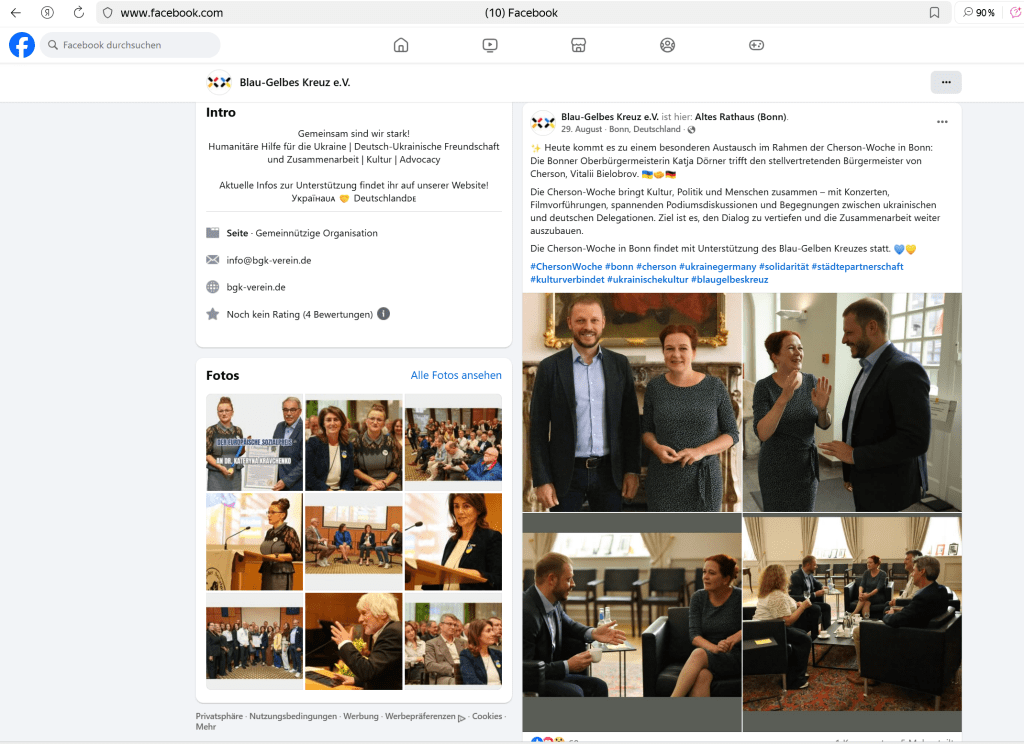1024x744 pixels.
Task: Open the Video (Watch) icon
Action: tap(490, 45)
